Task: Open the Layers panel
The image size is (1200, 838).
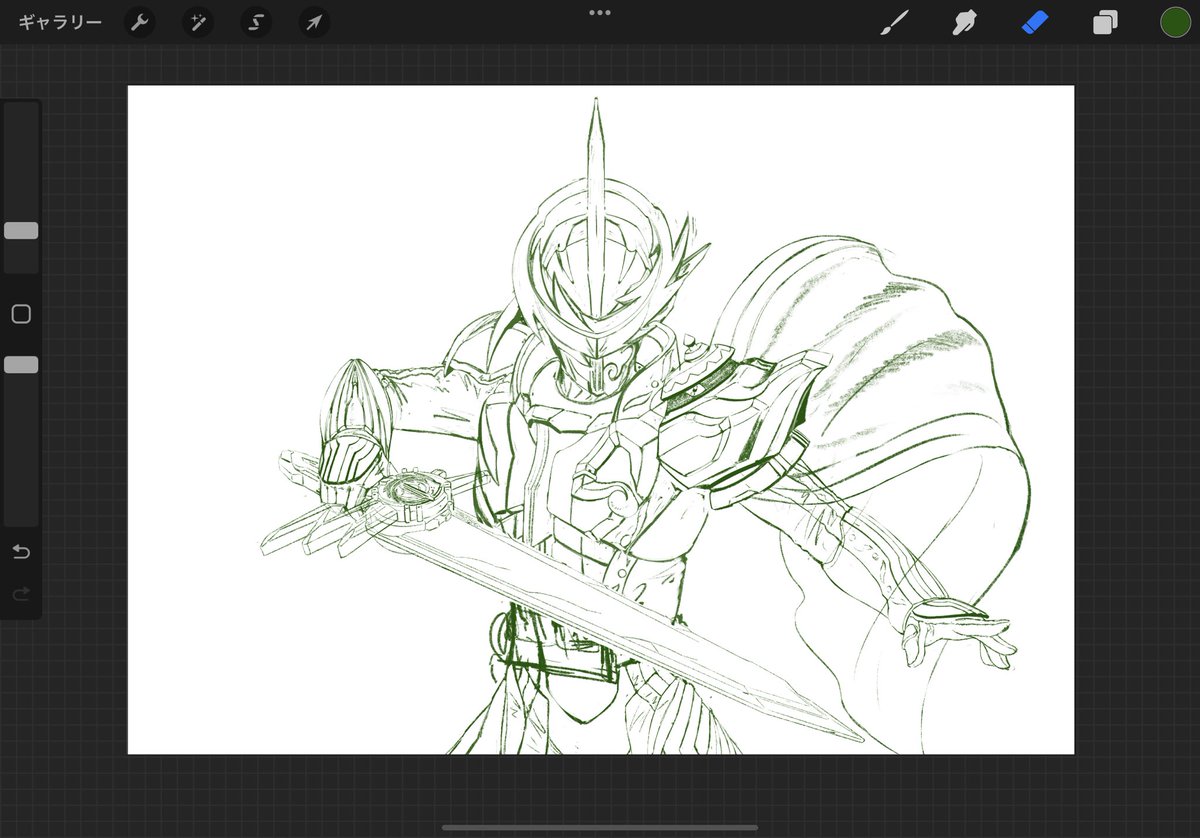Action: pyautogui.click(x=1105, y=22)
